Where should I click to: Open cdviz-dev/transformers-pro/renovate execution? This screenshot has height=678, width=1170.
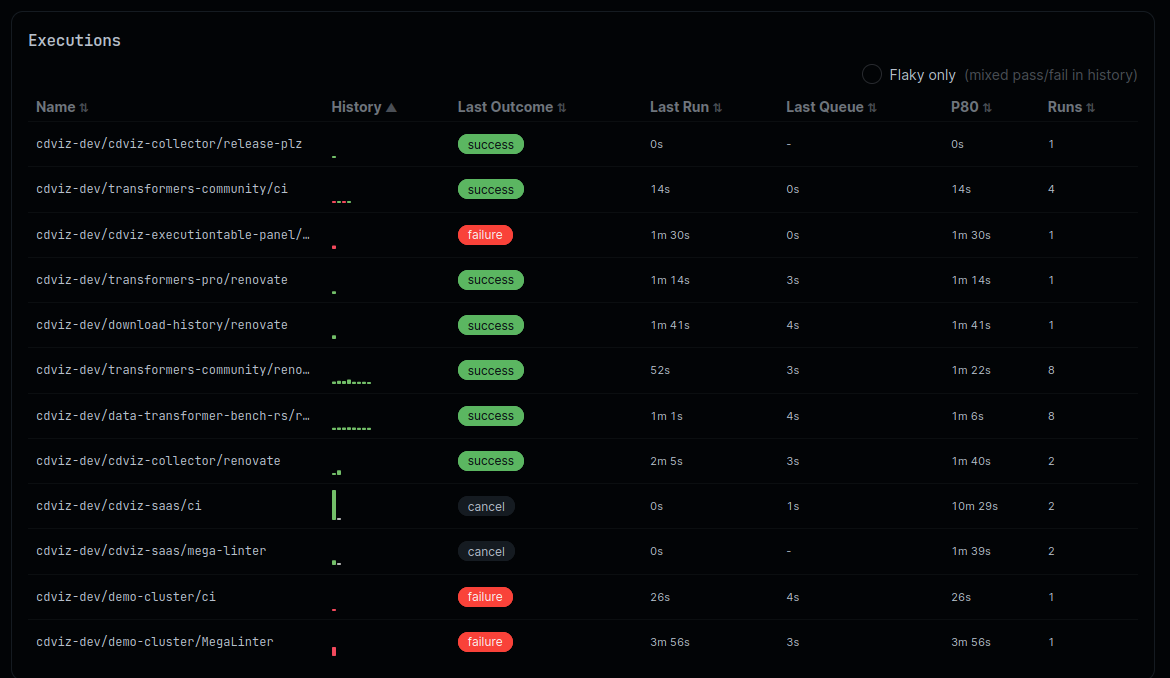point(162,280)
